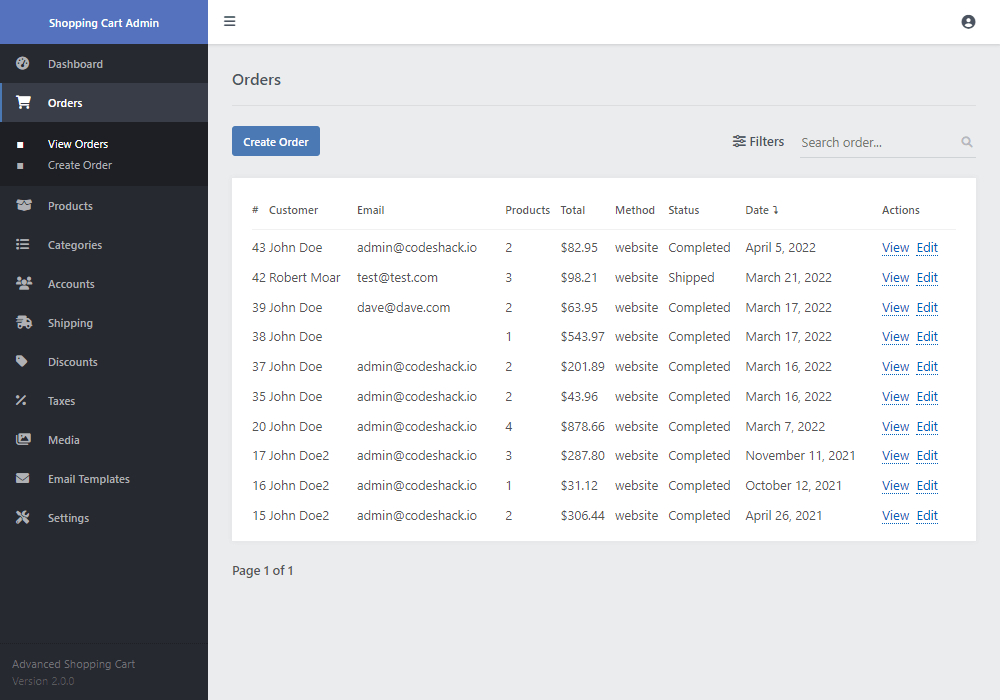Click the Email Templates envelope icon
This screenshot has width=1000, height=700.
point(22,478)
